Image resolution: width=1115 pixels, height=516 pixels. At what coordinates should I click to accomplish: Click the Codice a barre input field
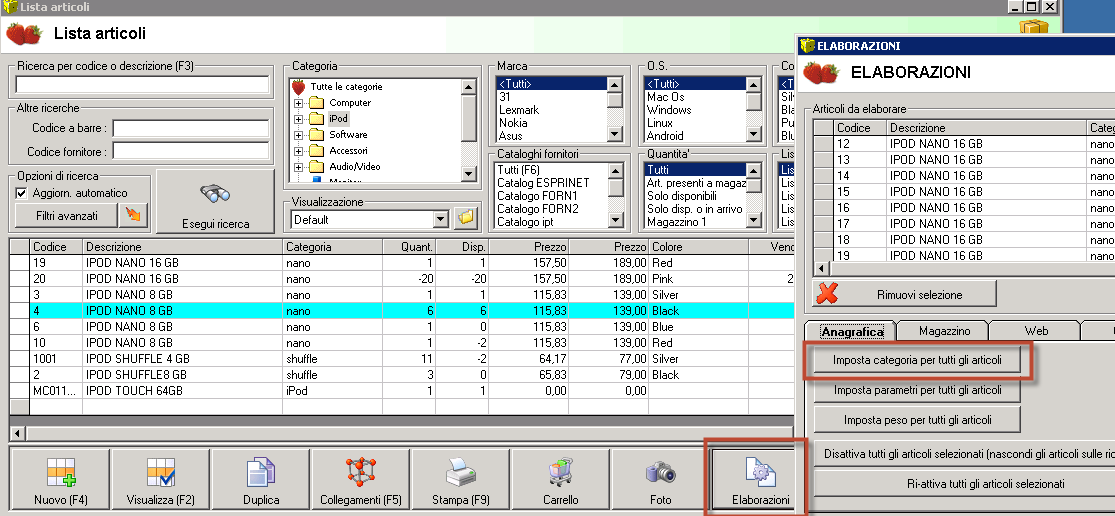pos(191,128)
